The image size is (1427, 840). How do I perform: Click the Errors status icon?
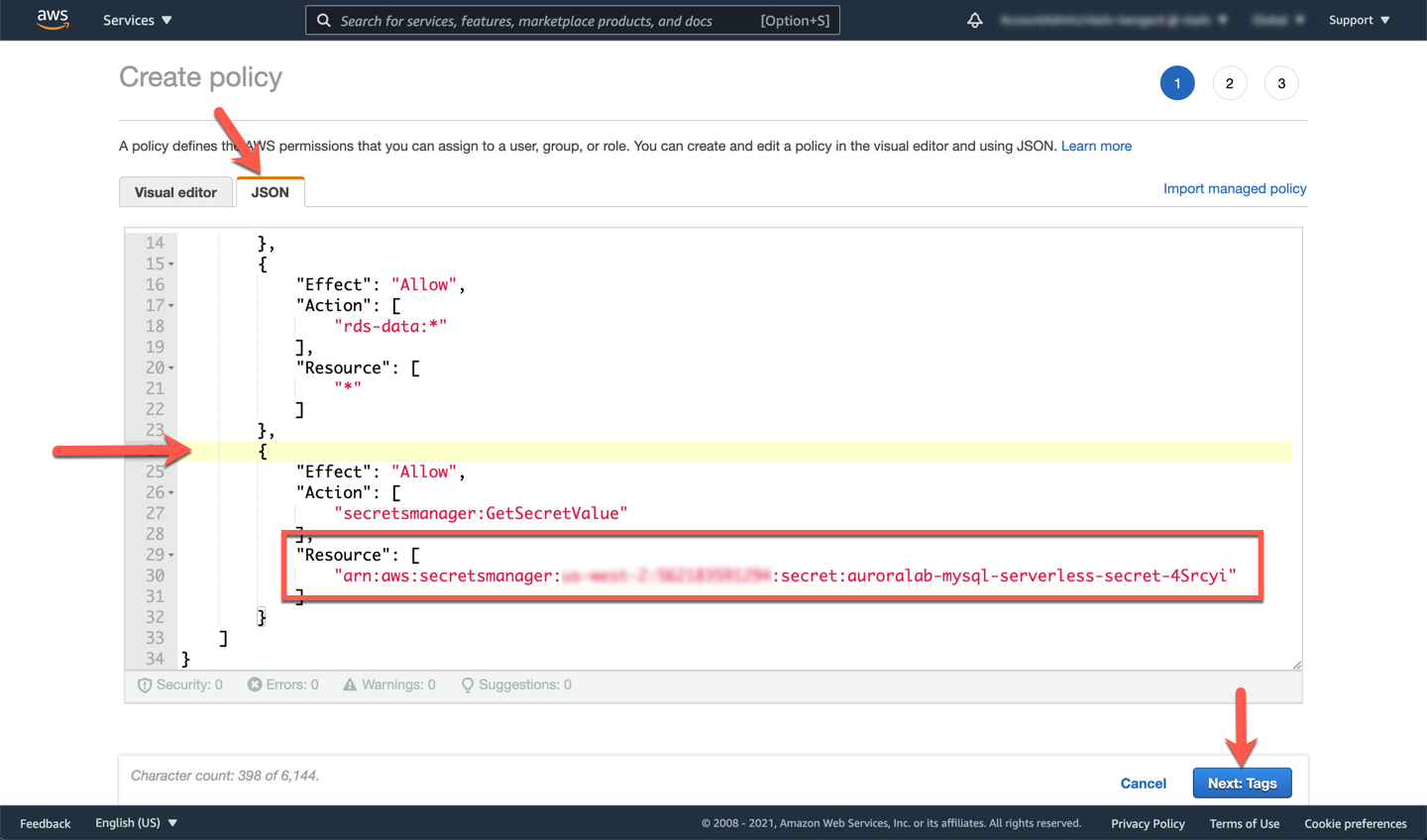pos(255,684)
